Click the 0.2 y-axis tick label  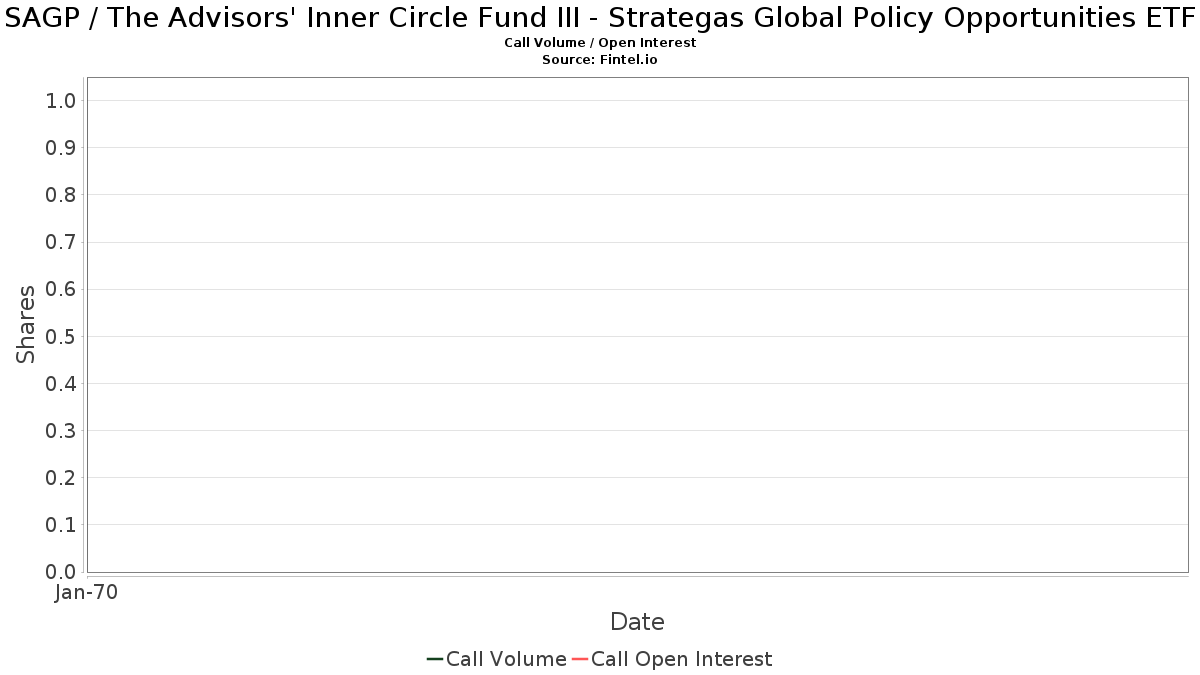point(61,477)
